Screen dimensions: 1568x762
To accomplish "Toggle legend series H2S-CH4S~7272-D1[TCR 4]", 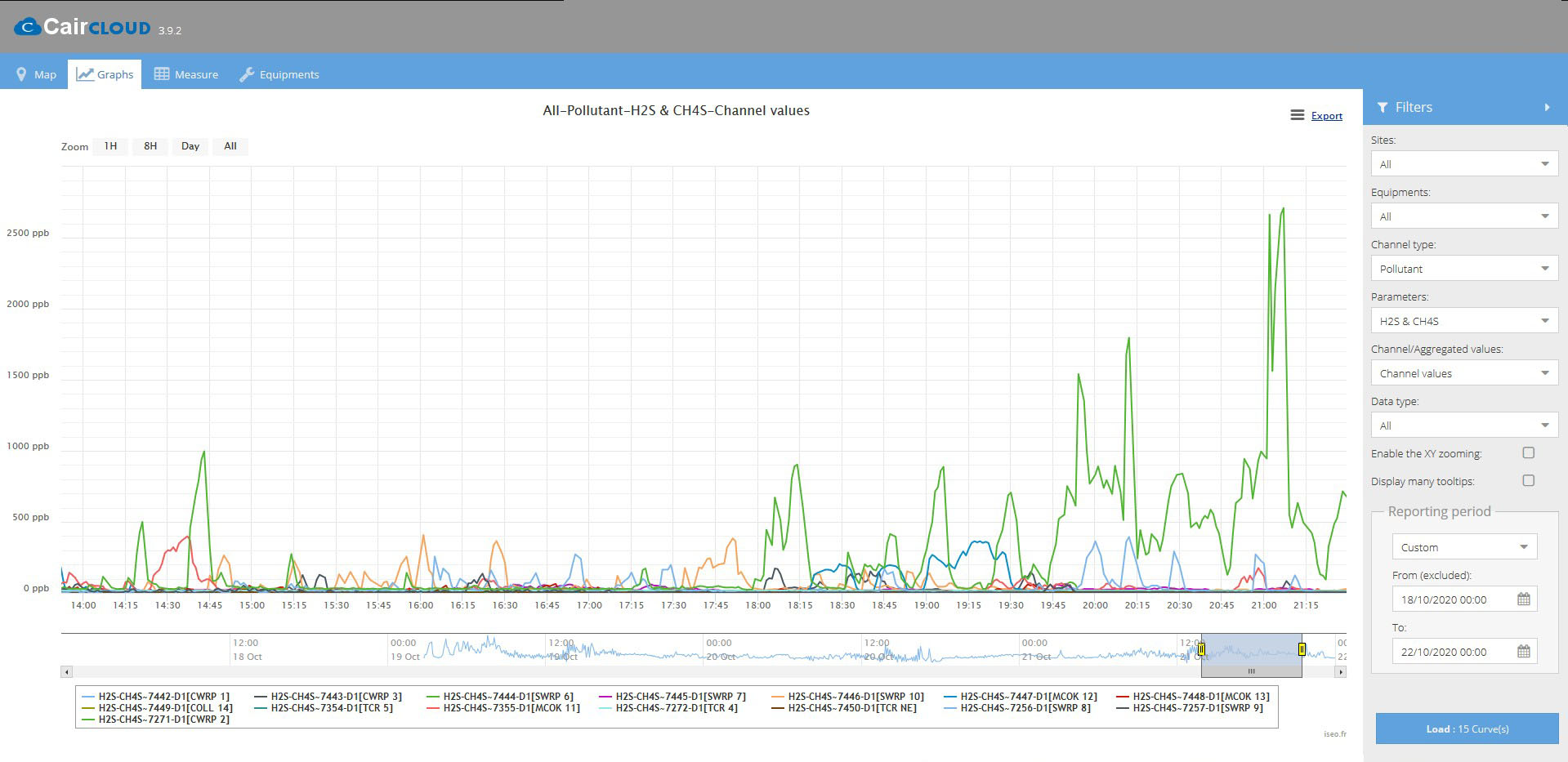I will pos(668,708).
